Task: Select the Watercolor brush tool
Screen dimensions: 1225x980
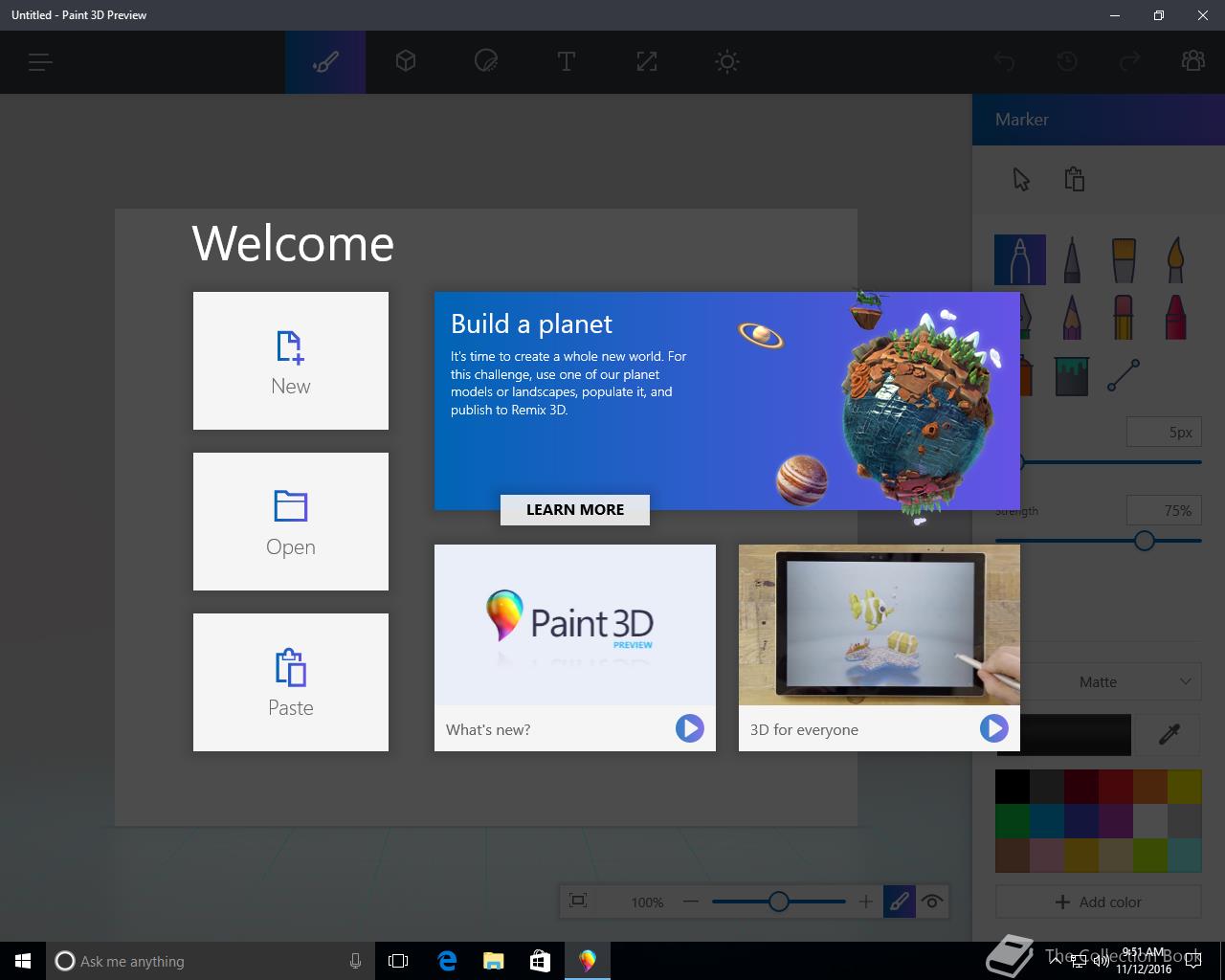Action: coord(1175,260)
